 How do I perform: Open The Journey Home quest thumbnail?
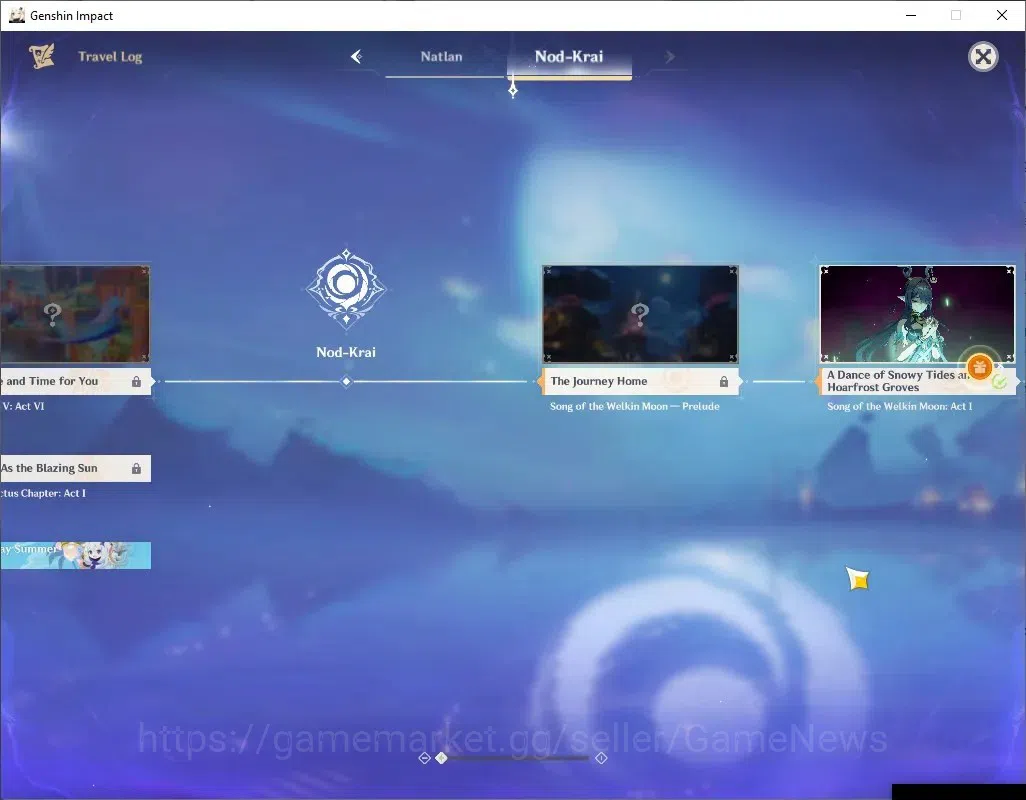point(641,314)
